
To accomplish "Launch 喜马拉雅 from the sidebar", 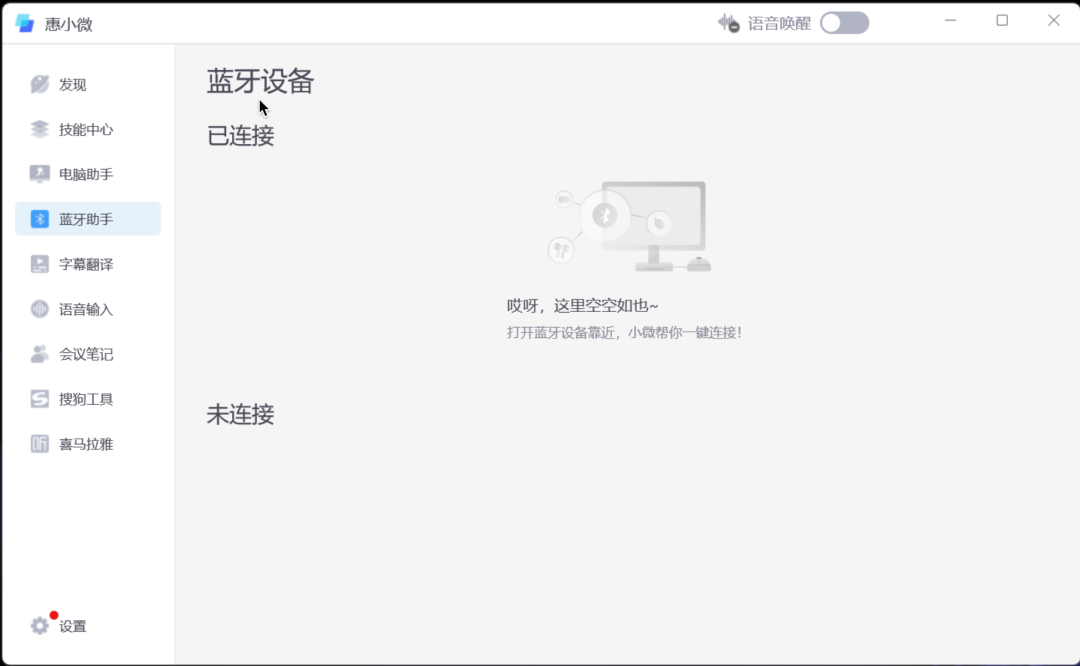I will point(88,444).
